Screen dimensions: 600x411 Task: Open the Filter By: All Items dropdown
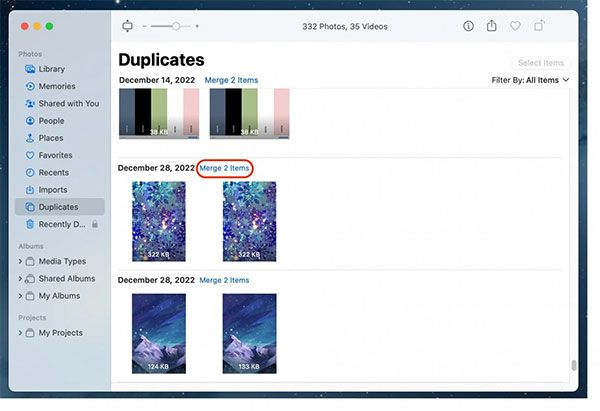coord(530,80)
